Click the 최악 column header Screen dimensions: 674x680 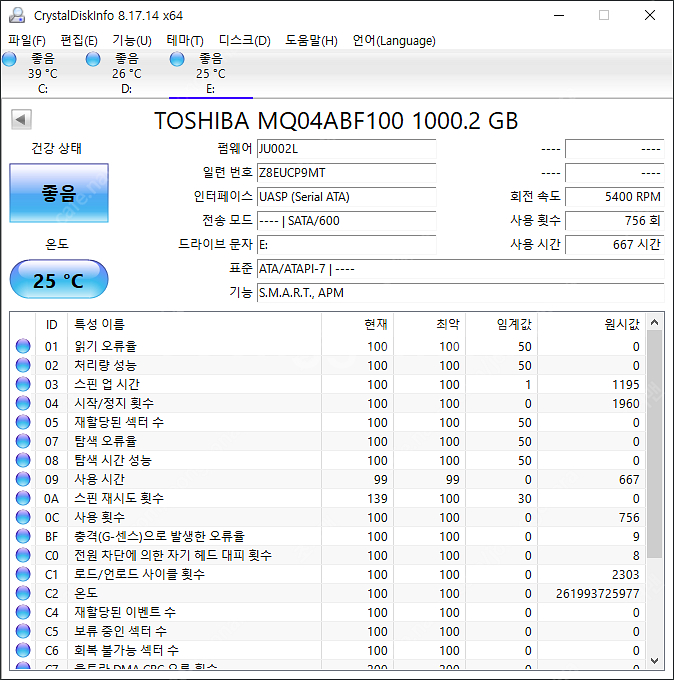coord(429,324)
